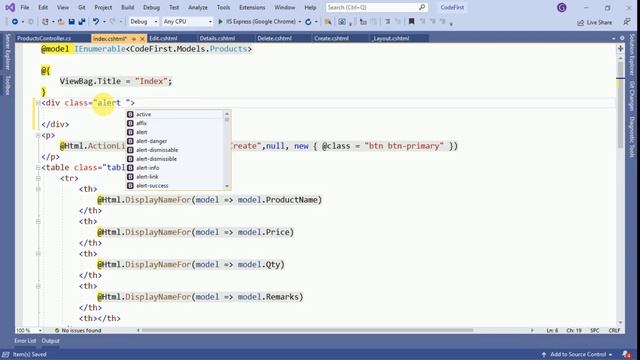Switch to the ProductsController.cs tab

click(44, 38)
